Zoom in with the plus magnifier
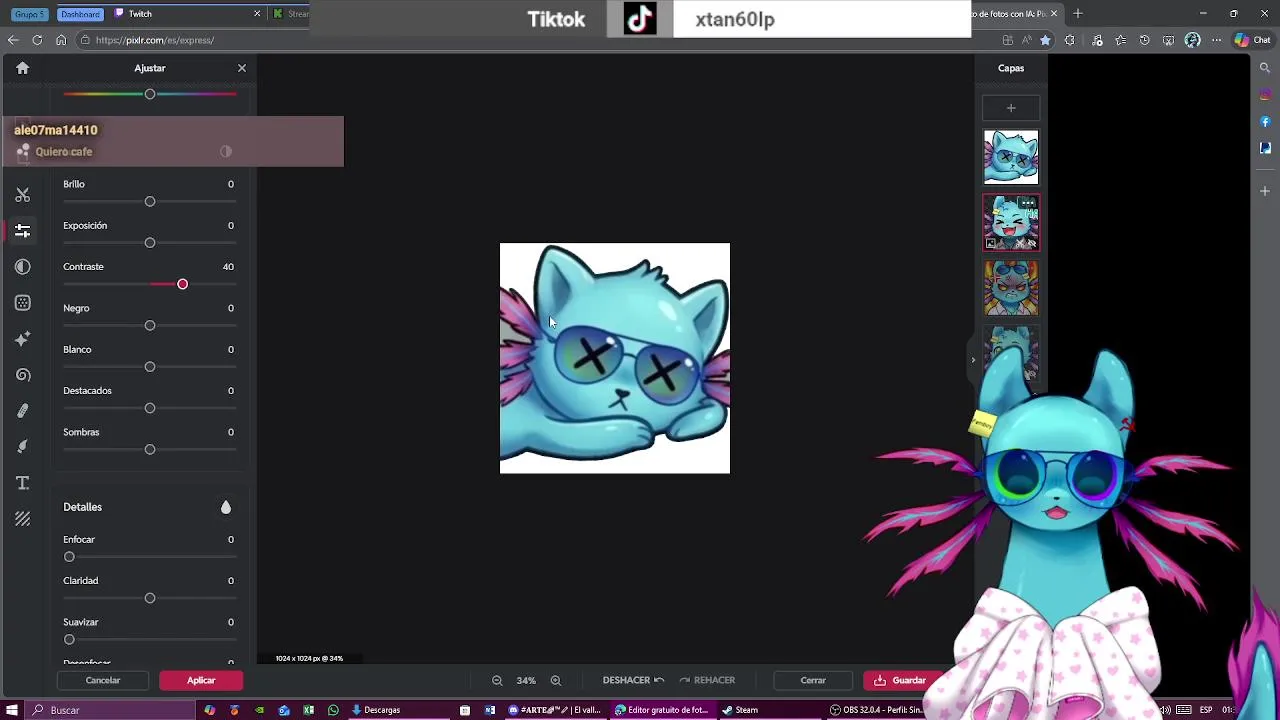 pyautogui.click(x=556, y=680)
